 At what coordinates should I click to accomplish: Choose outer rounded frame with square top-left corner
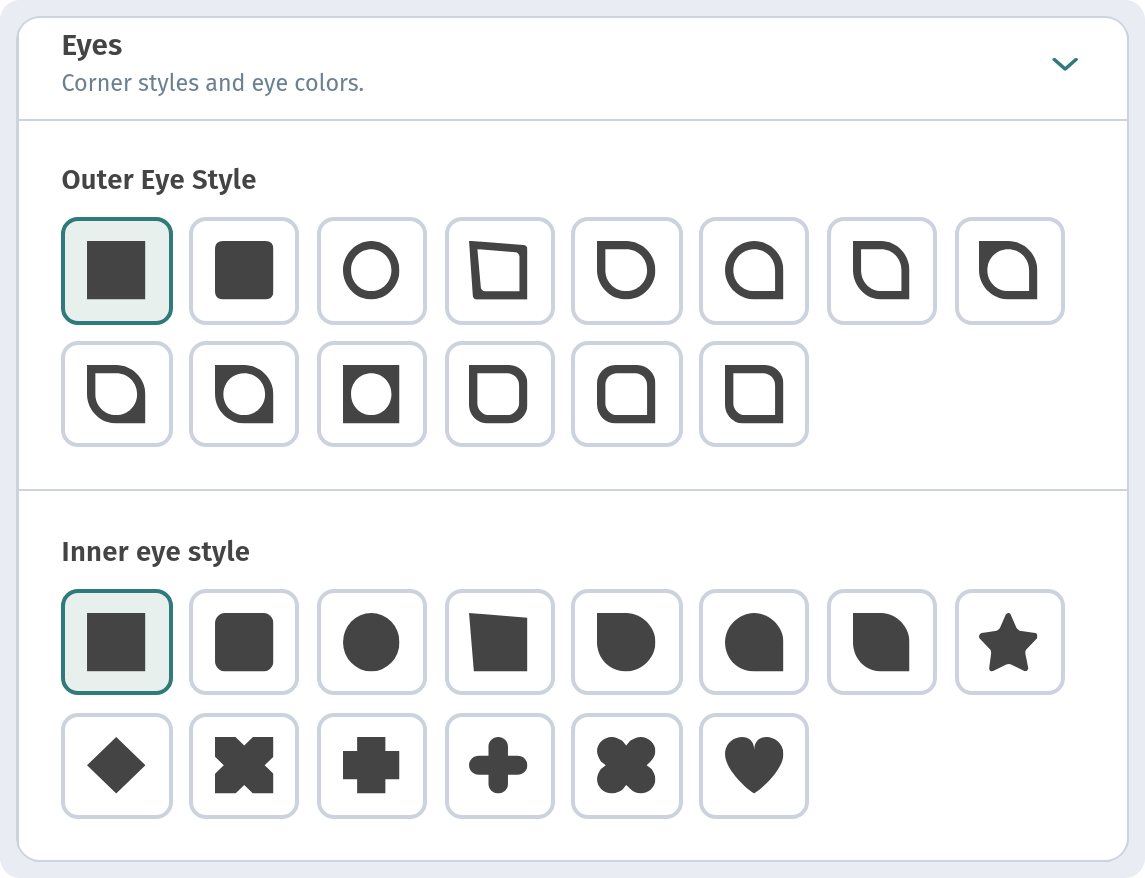point(499,394)
